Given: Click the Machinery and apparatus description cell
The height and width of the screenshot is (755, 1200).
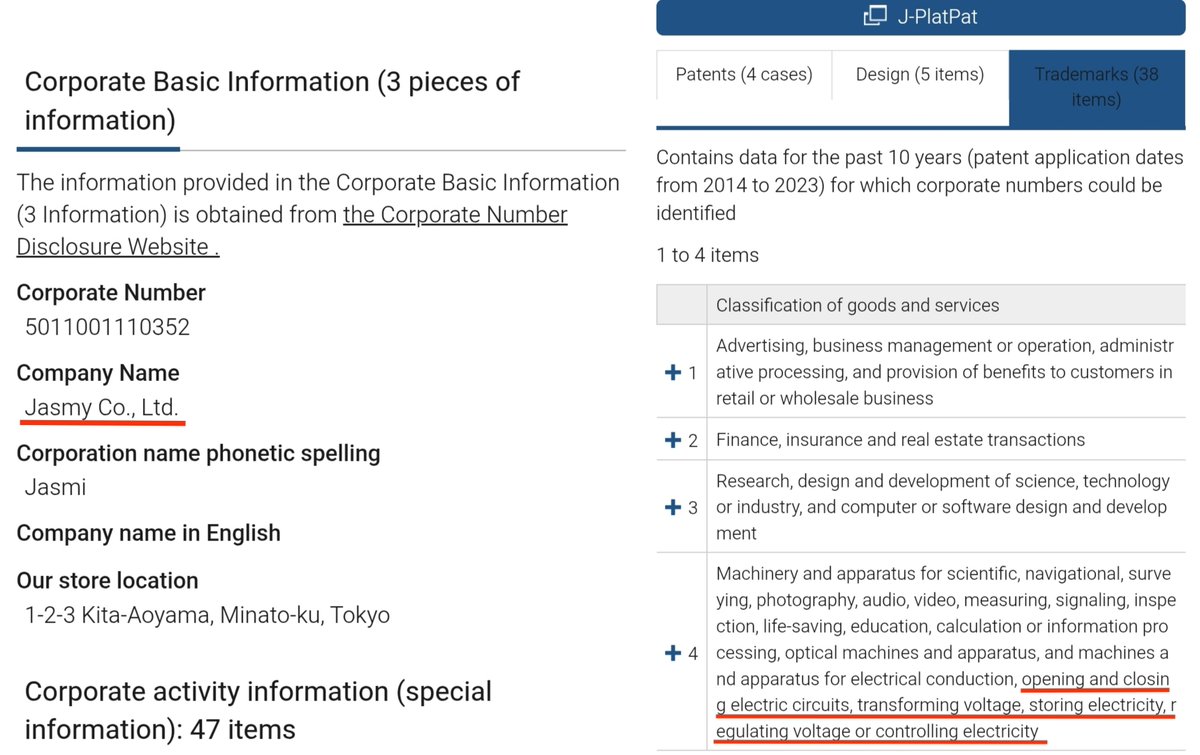Looking at the screenshot, I should [x=946, y=653].
